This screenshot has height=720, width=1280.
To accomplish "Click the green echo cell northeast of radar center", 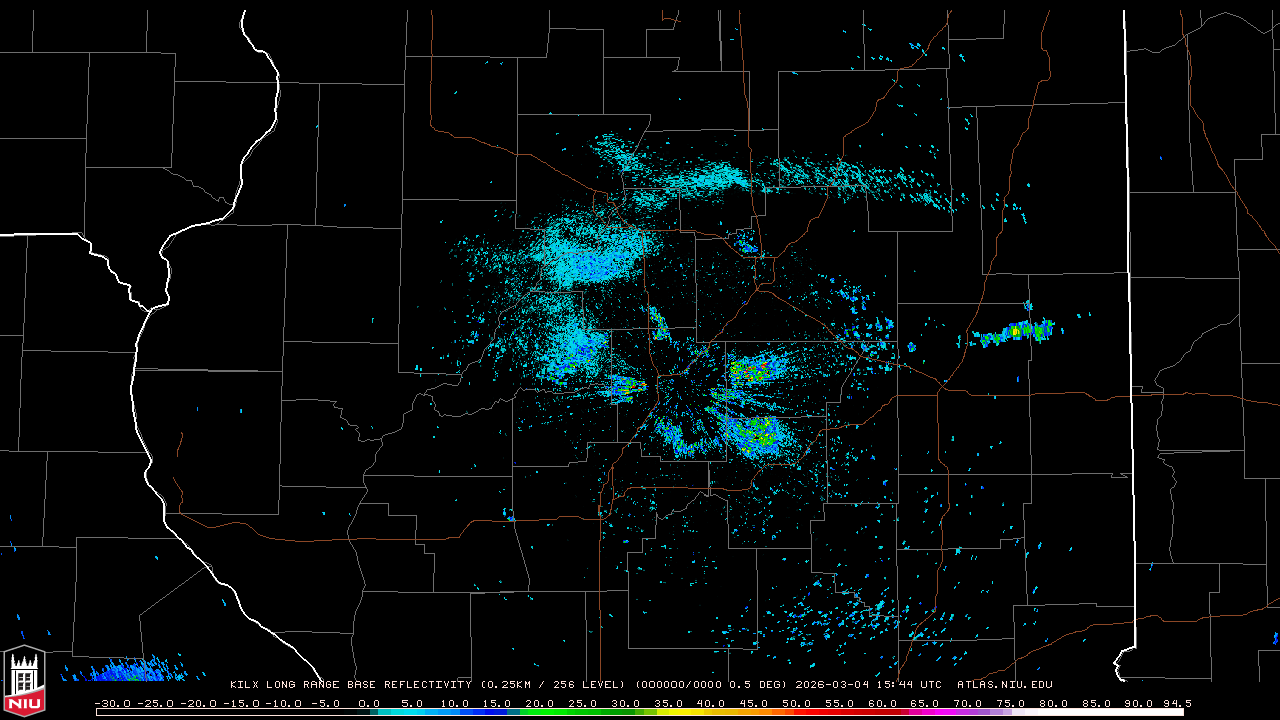I will tap(750, 372).
